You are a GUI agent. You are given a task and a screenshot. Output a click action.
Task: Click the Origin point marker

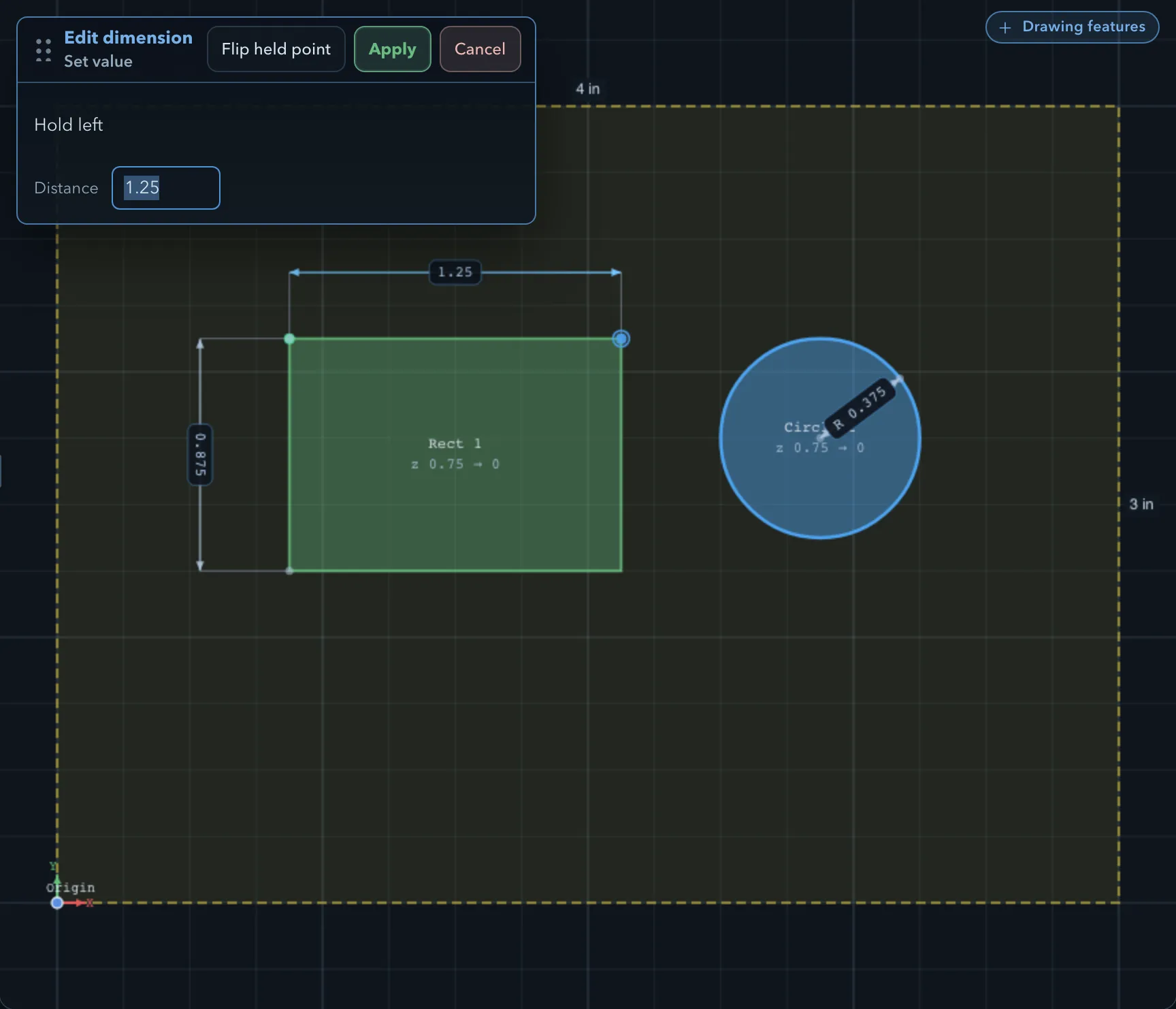(x=57, y=903)
